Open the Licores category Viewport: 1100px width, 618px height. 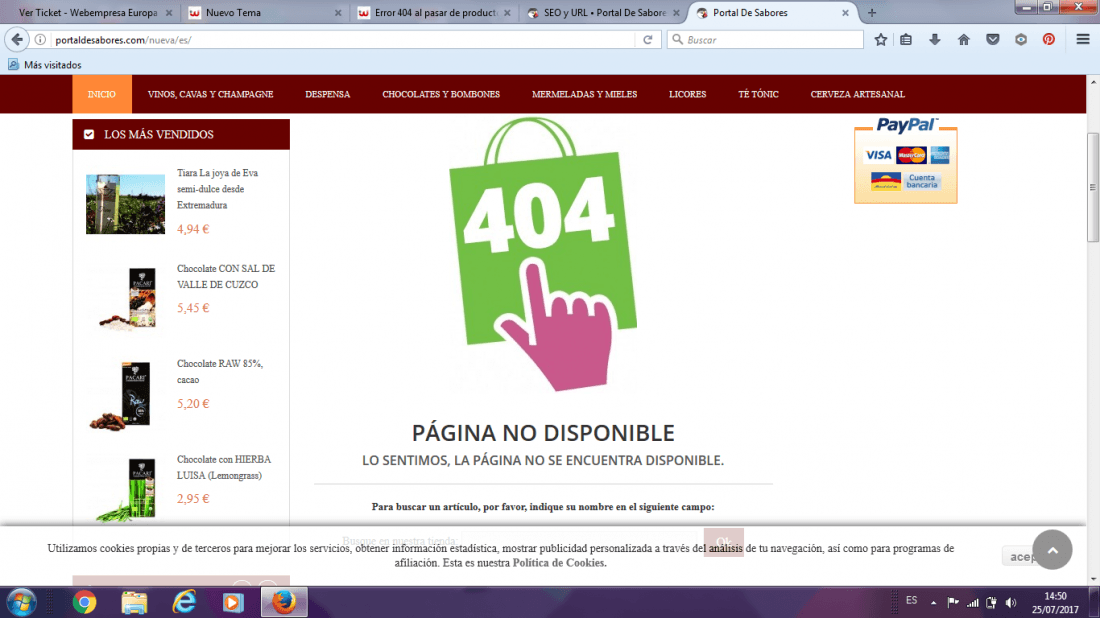(x=688, y=94)
